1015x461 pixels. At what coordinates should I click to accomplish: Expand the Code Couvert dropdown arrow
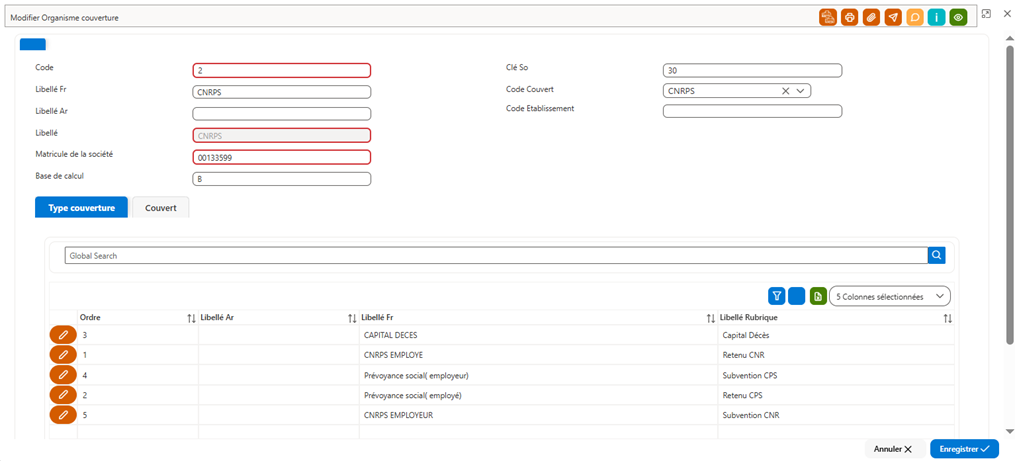[800, 91]
